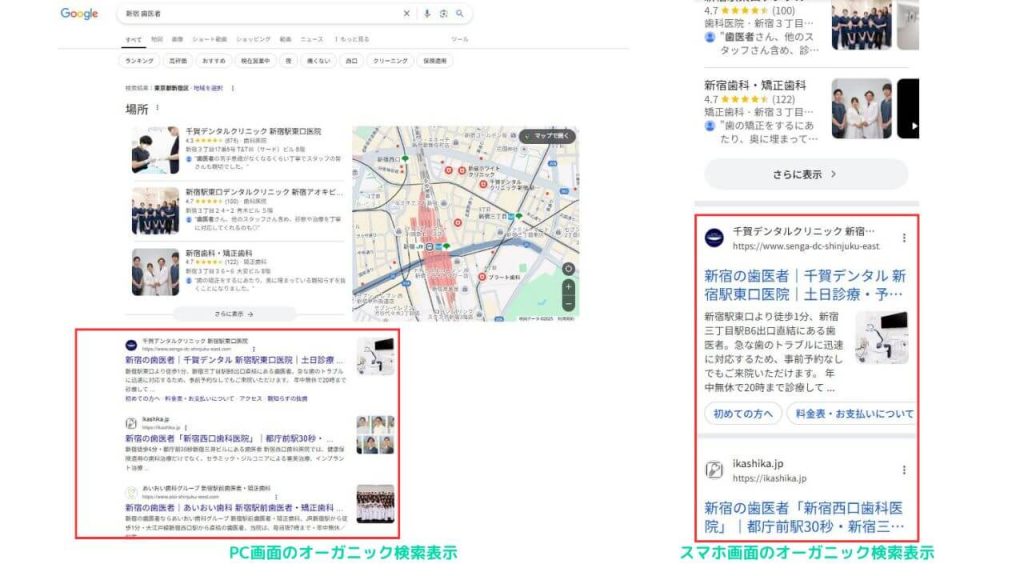
Task: Click 新宿歯科・矯正歯科 listing photo, PC view
Action: (x=155, y=272)
